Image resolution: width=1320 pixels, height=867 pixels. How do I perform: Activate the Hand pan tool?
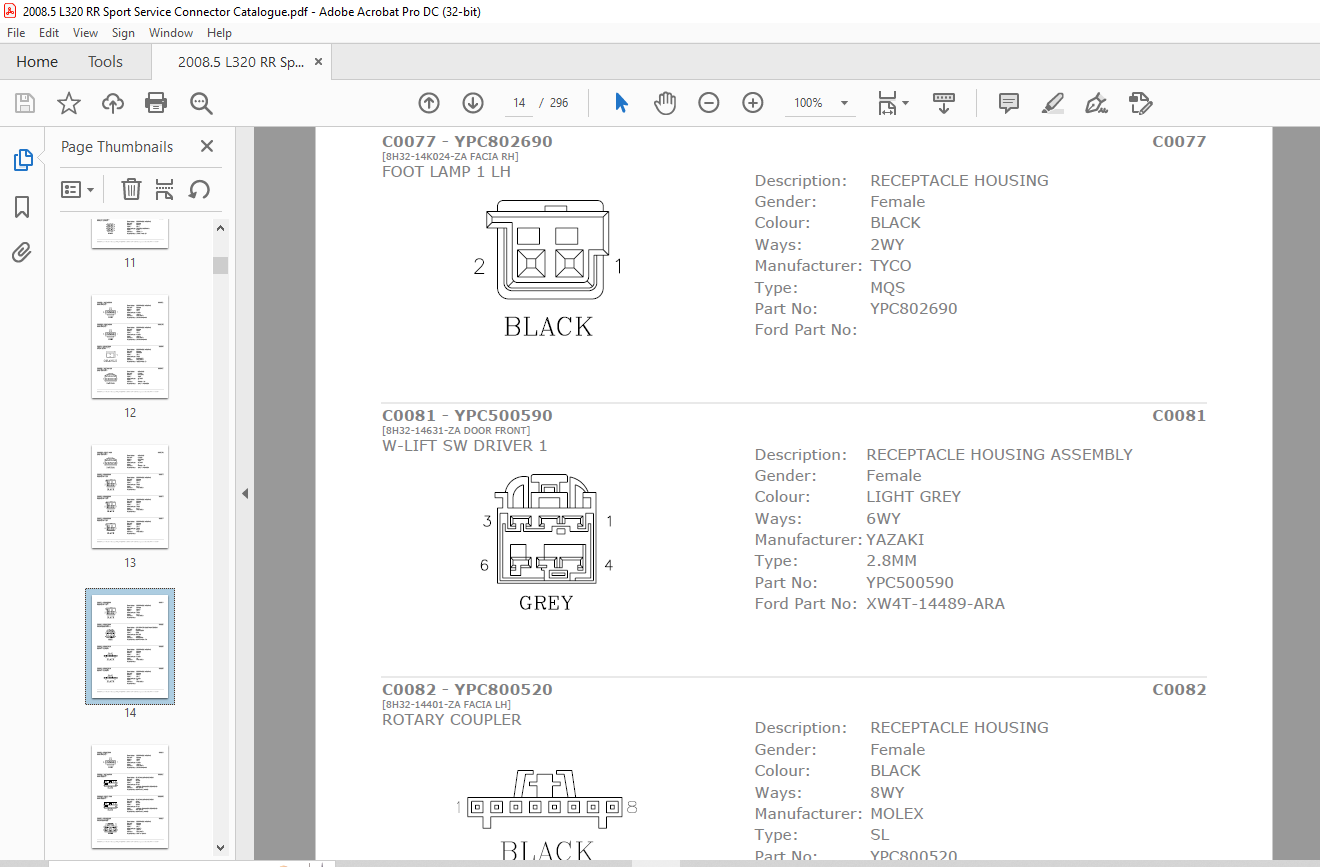click(x=665, y=103)
